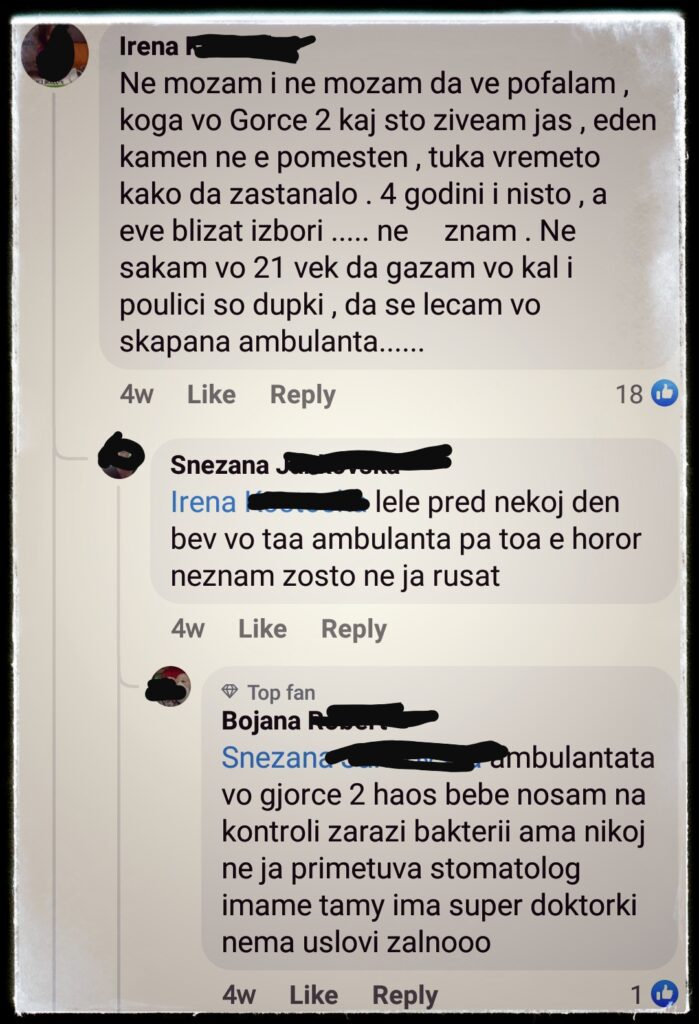Screen dimensions: 699x1024
Task: Reply to Bojana's comment
Action: pyautogui.click(x=404, y=995)
